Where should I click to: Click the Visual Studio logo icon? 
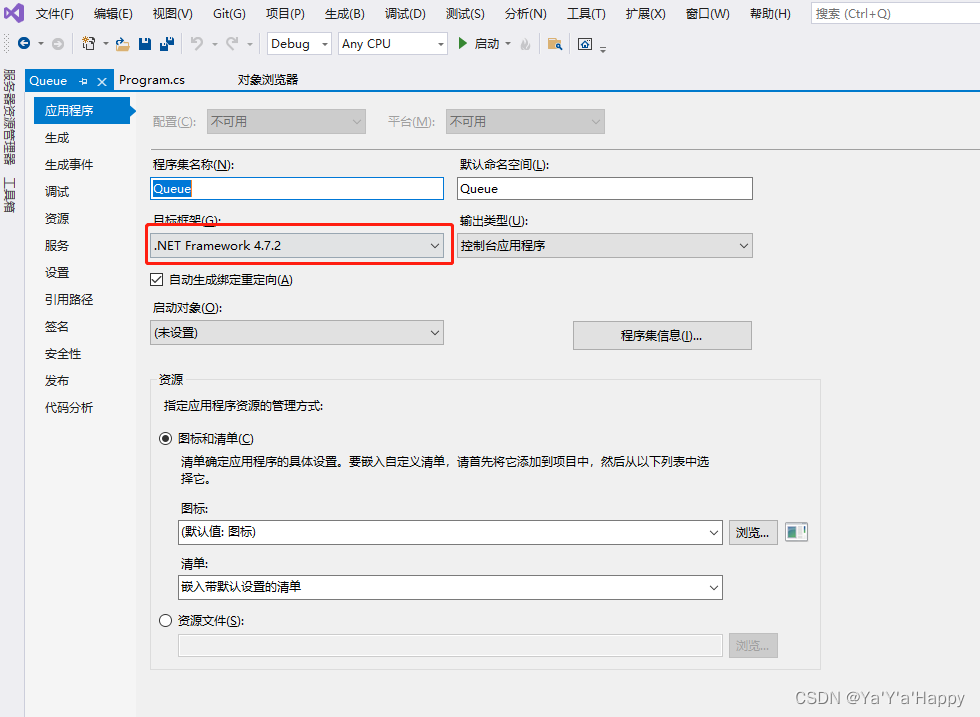[x=14, y=13]
